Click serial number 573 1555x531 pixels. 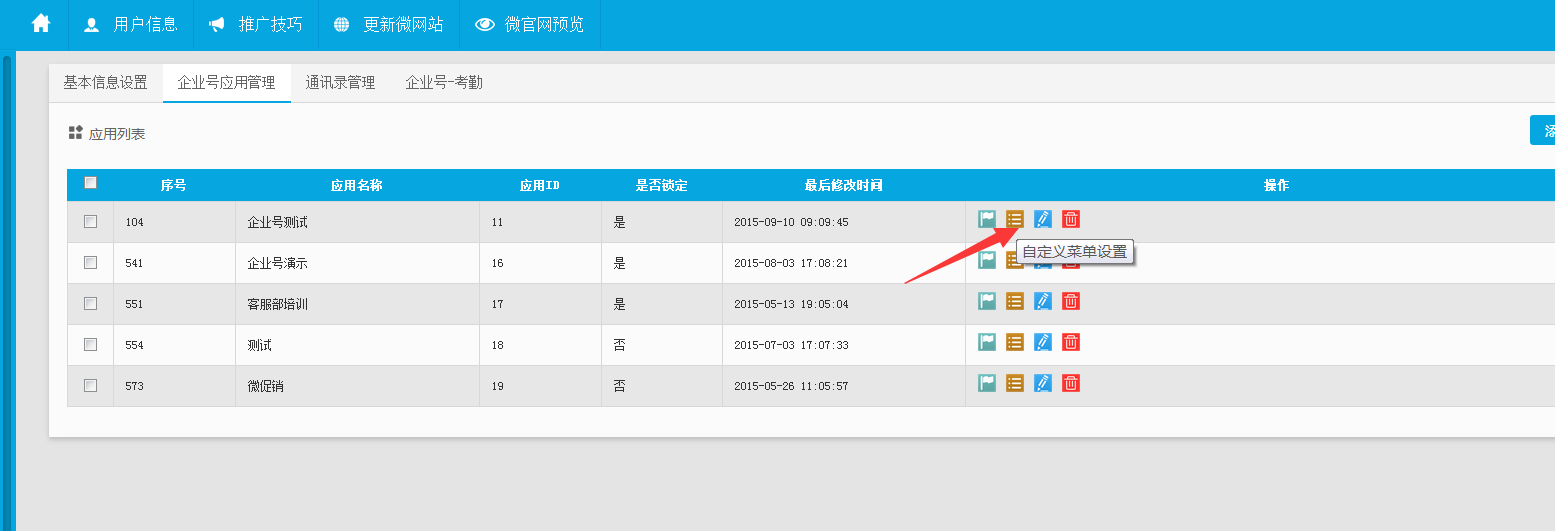tap(134, 386)
